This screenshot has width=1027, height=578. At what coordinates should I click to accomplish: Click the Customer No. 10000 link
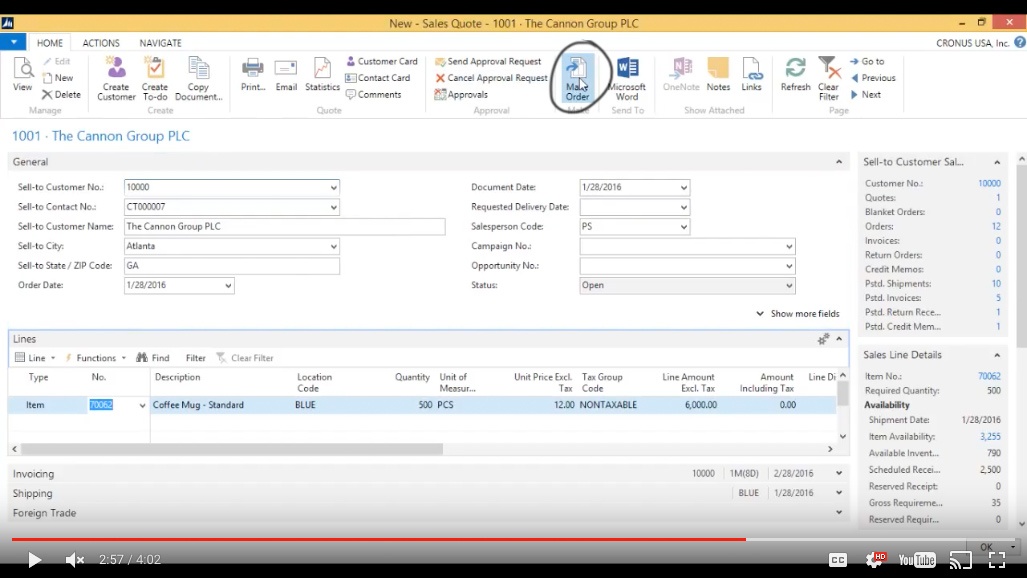989,183
